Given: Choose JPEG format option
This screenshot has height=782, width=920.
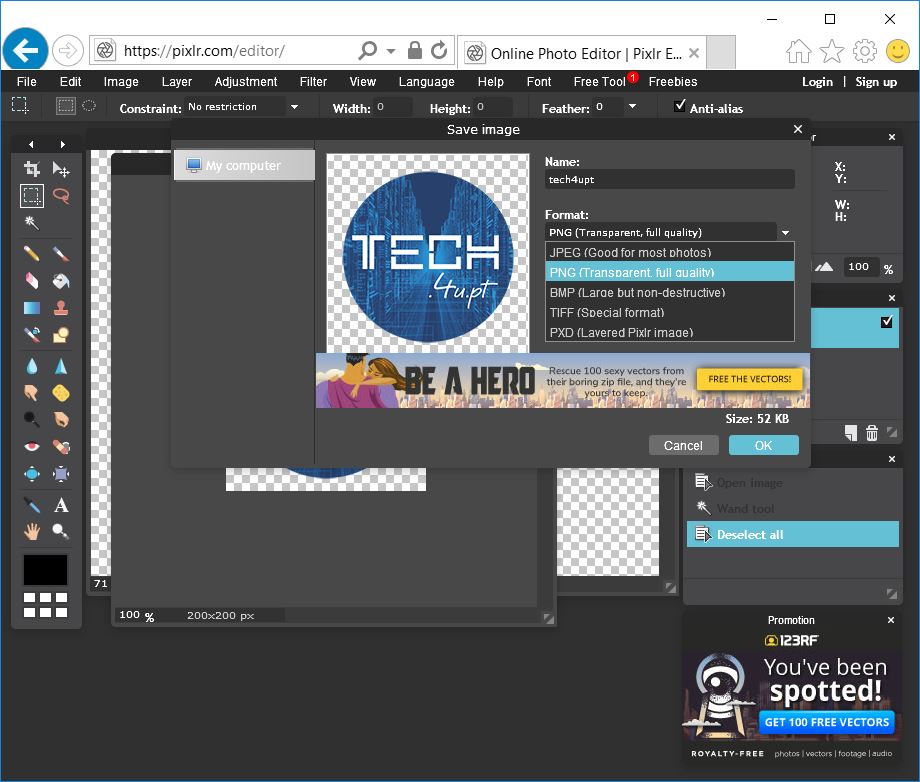Looking at the screenshot, I should coord(669,252).
